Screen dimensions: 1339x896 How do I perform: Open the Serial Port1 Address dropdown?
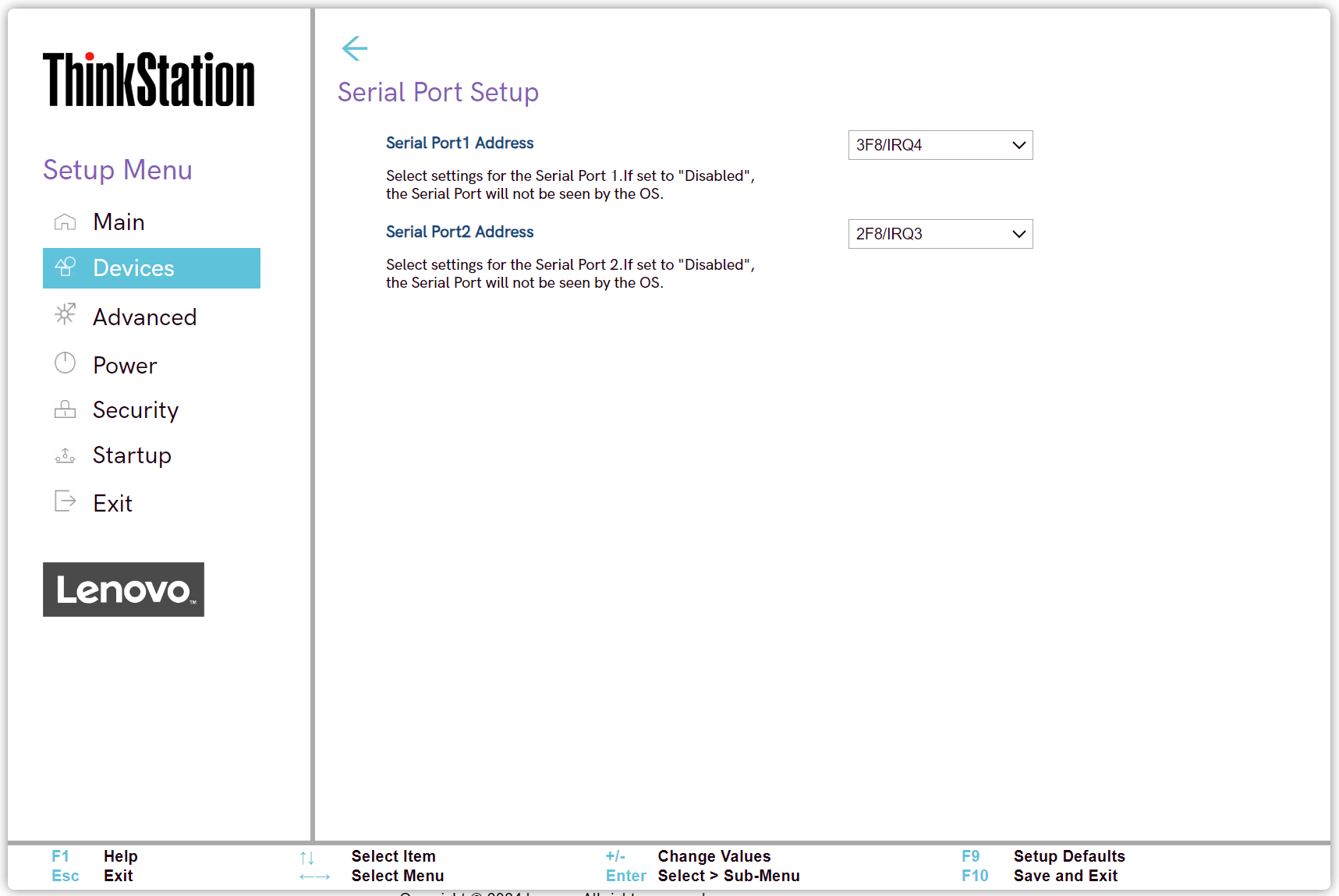coord(940,145)
